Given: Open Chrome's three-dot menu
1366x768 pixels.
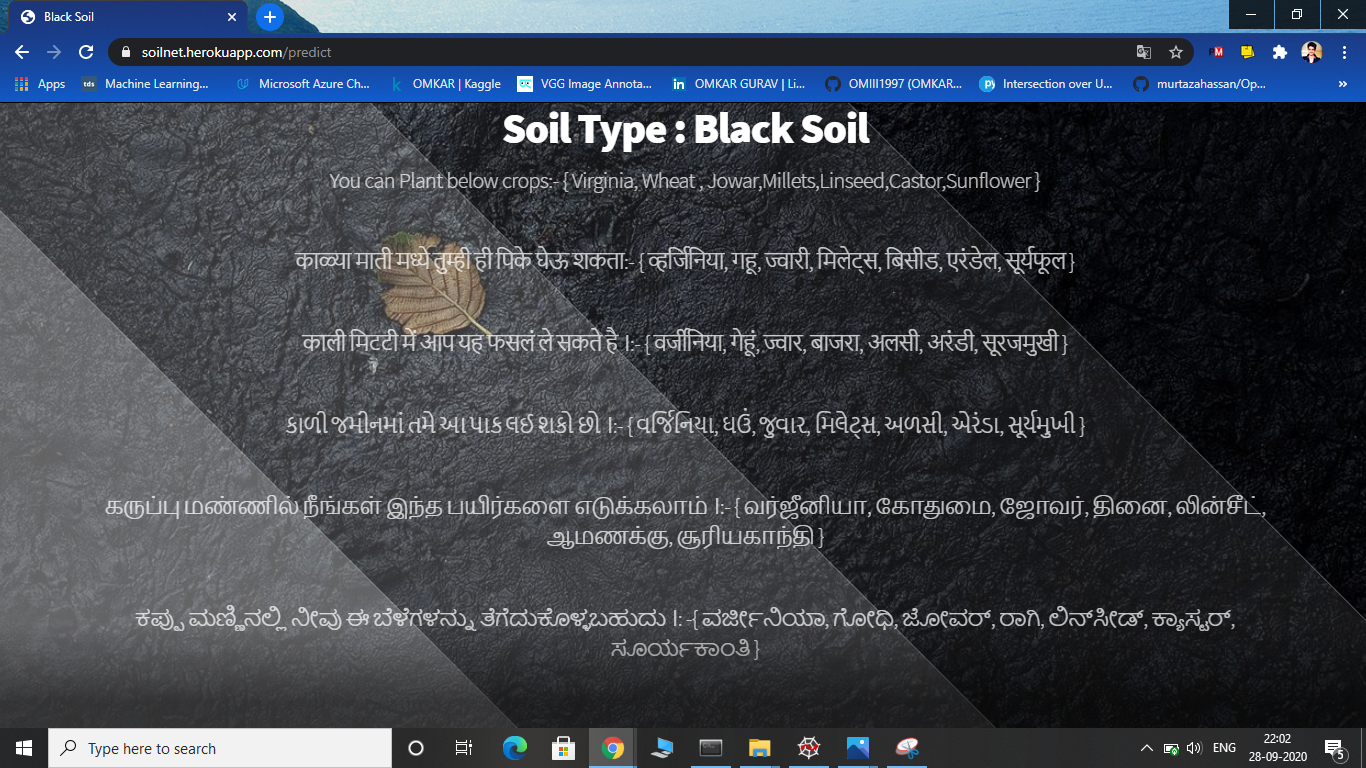Looking at the screenshot, I should 1344,52.
